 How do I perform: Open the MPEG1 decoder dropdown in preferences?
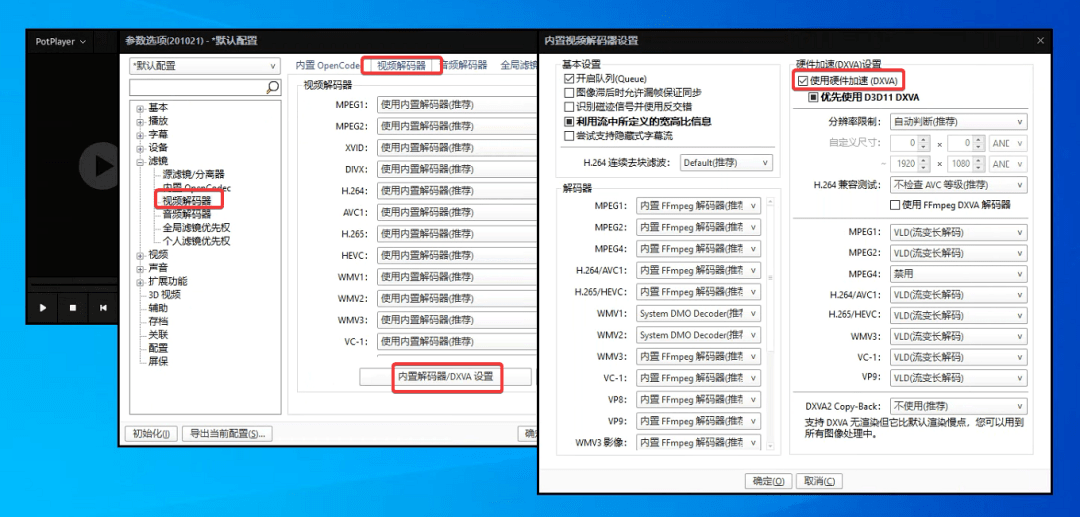click(x=457, y=105)
